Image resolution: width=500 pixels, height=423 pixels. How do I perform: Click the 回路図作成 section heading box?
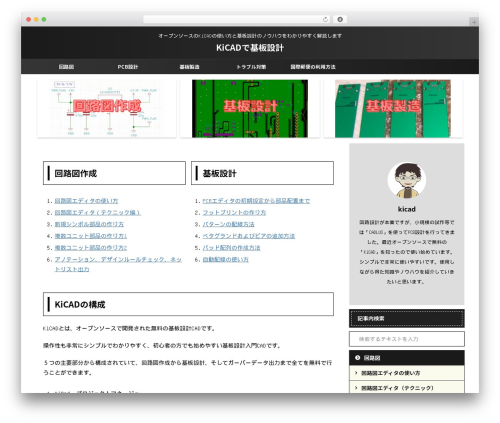click(x=114, y=173)
